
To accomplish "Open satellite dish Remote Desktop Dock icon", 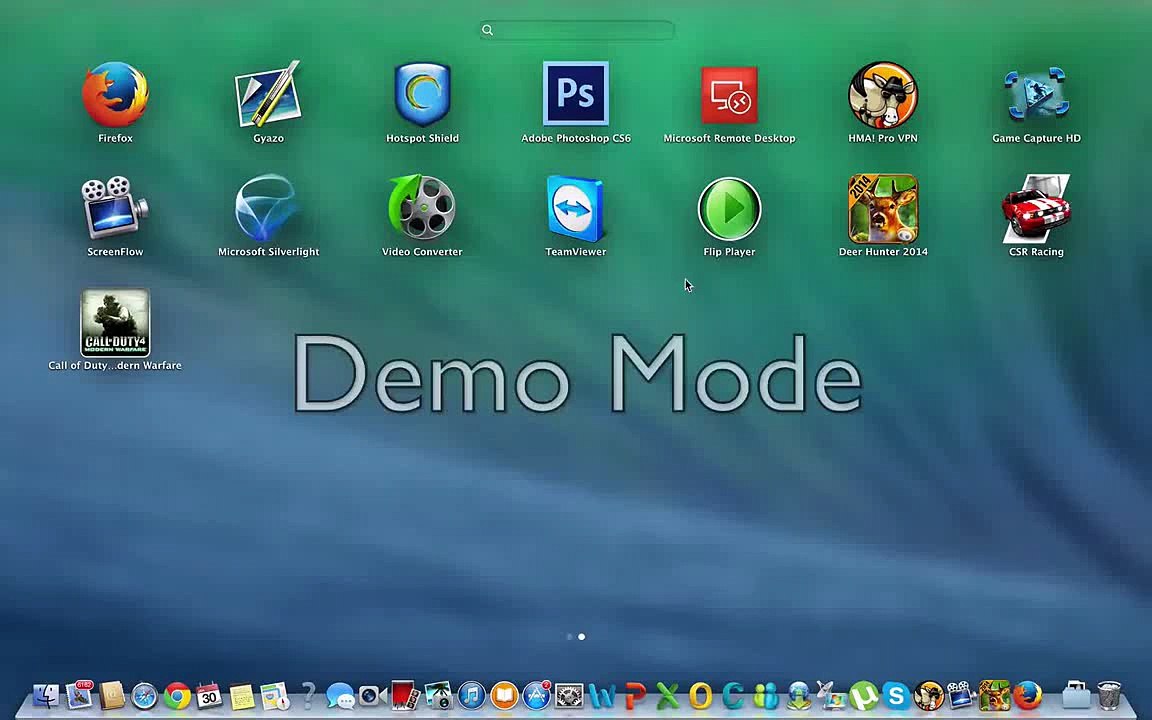I will [x=831, y=695].
